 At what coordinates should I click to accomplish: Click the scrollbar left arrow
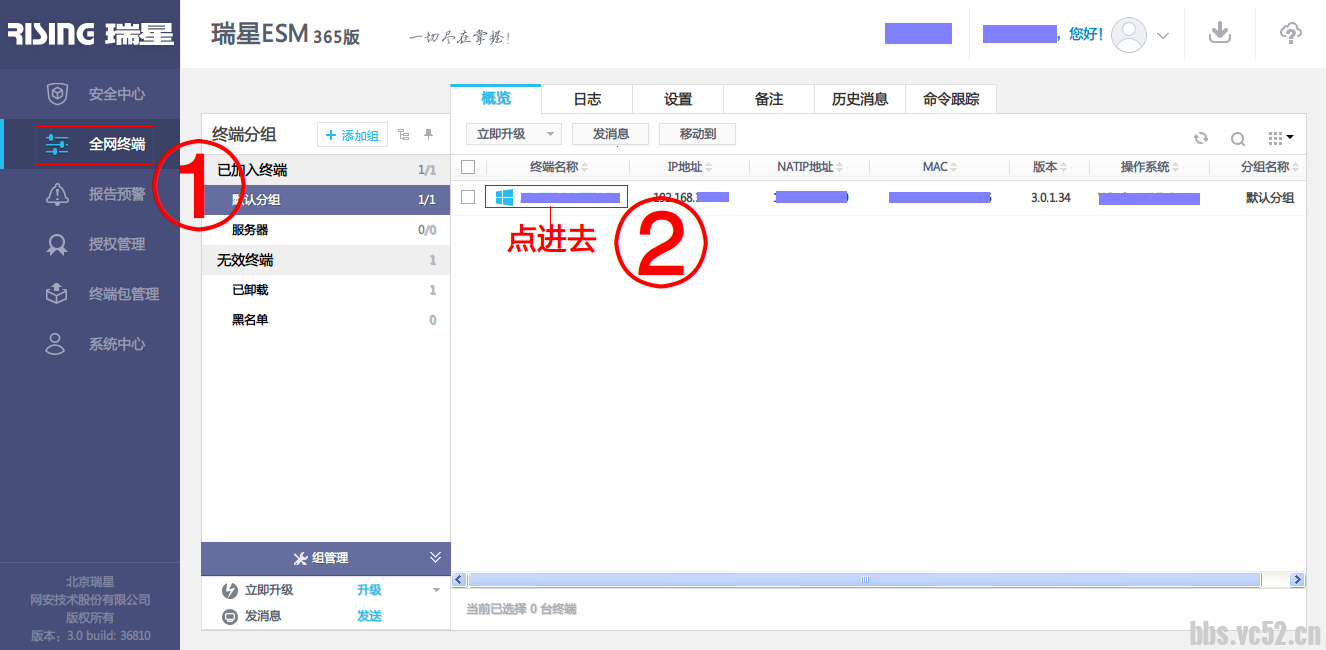[460, 580]
